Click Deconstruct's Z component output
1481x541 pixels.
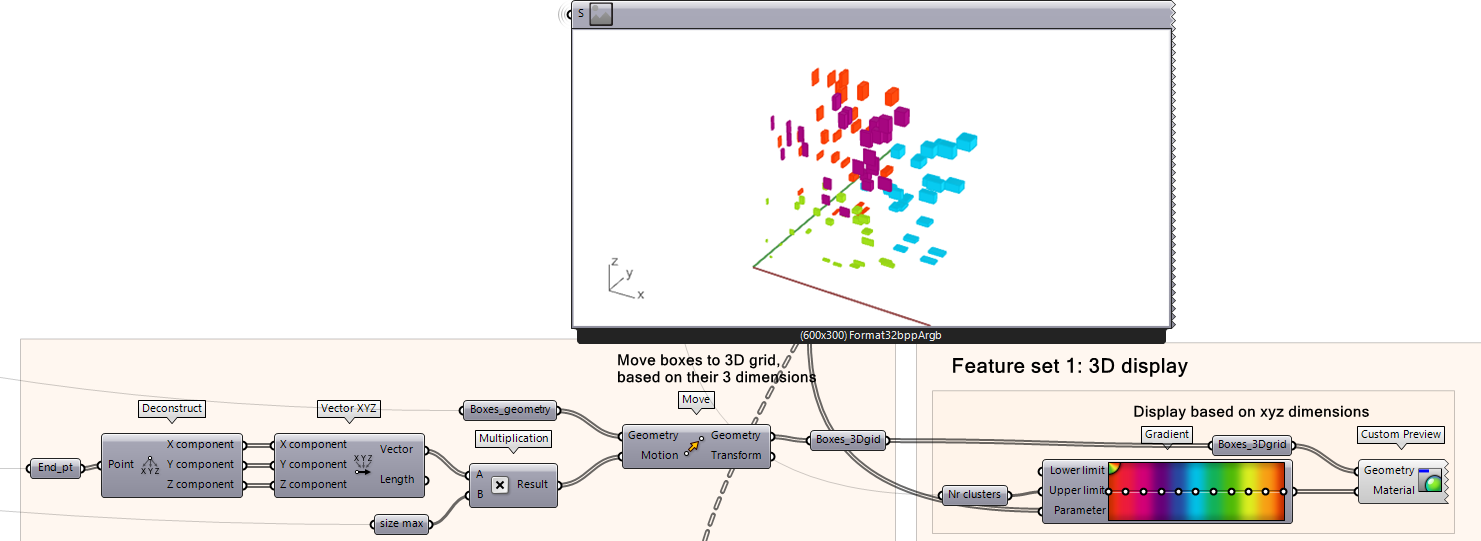coord(200,484)
